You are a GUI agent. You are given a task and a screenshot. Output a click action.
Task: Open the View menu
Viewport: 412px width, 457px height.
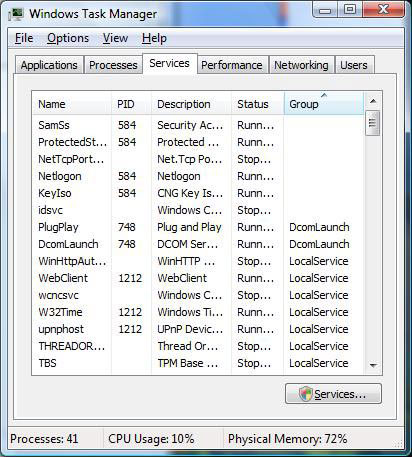115,38
